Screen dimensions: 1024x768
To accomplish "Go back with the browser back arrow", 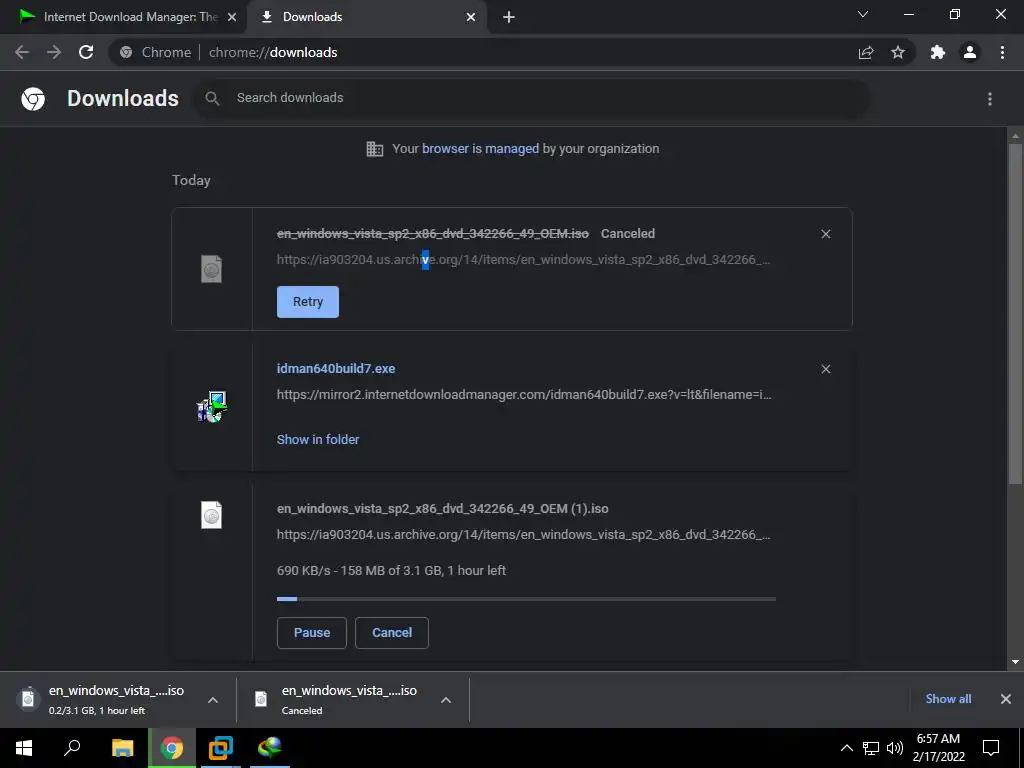I will tap(22, 52).
